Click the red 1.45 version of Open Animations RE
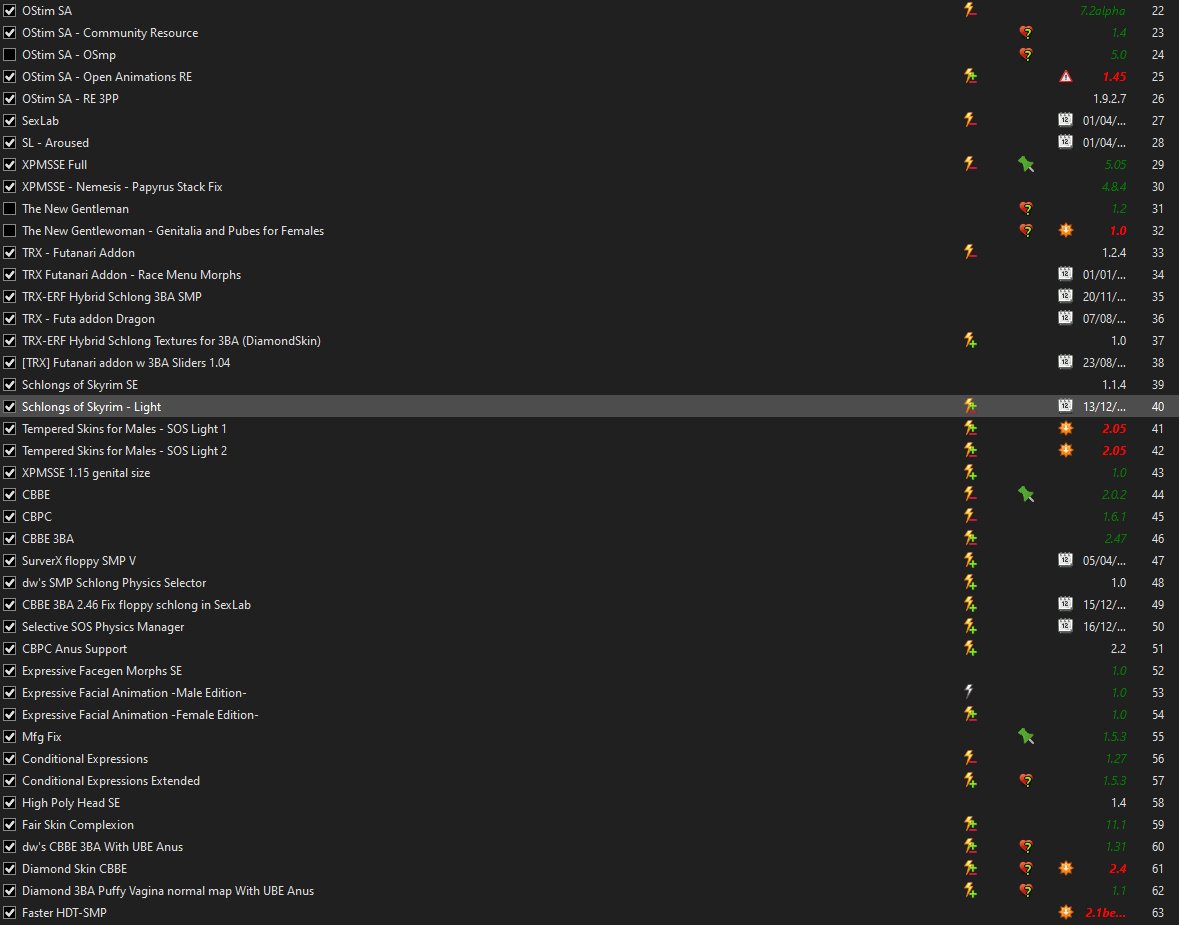This screenshot has height=925, width=1179. coord(1114,77)
